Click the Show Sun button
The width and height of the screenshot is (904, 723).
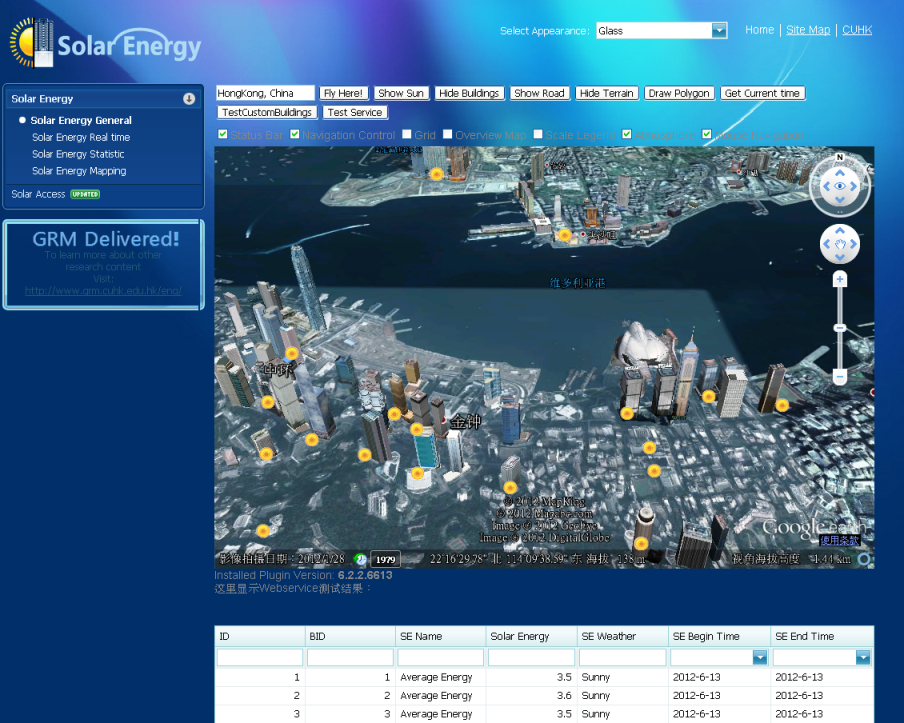point(401,93)
